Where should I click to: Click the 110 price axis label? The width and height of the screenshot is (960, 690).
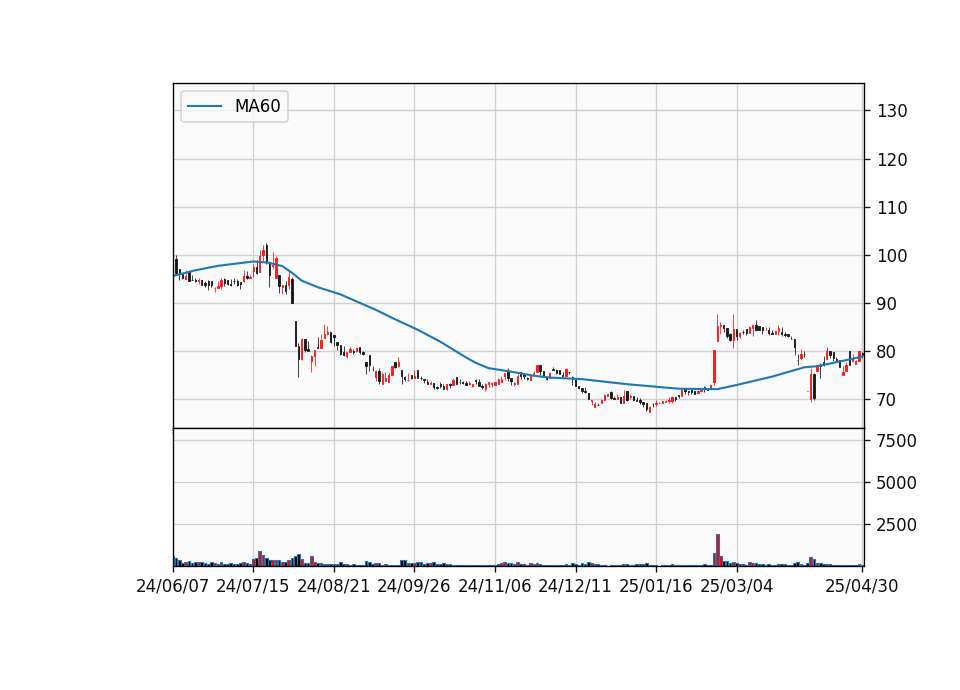[892, 208]
